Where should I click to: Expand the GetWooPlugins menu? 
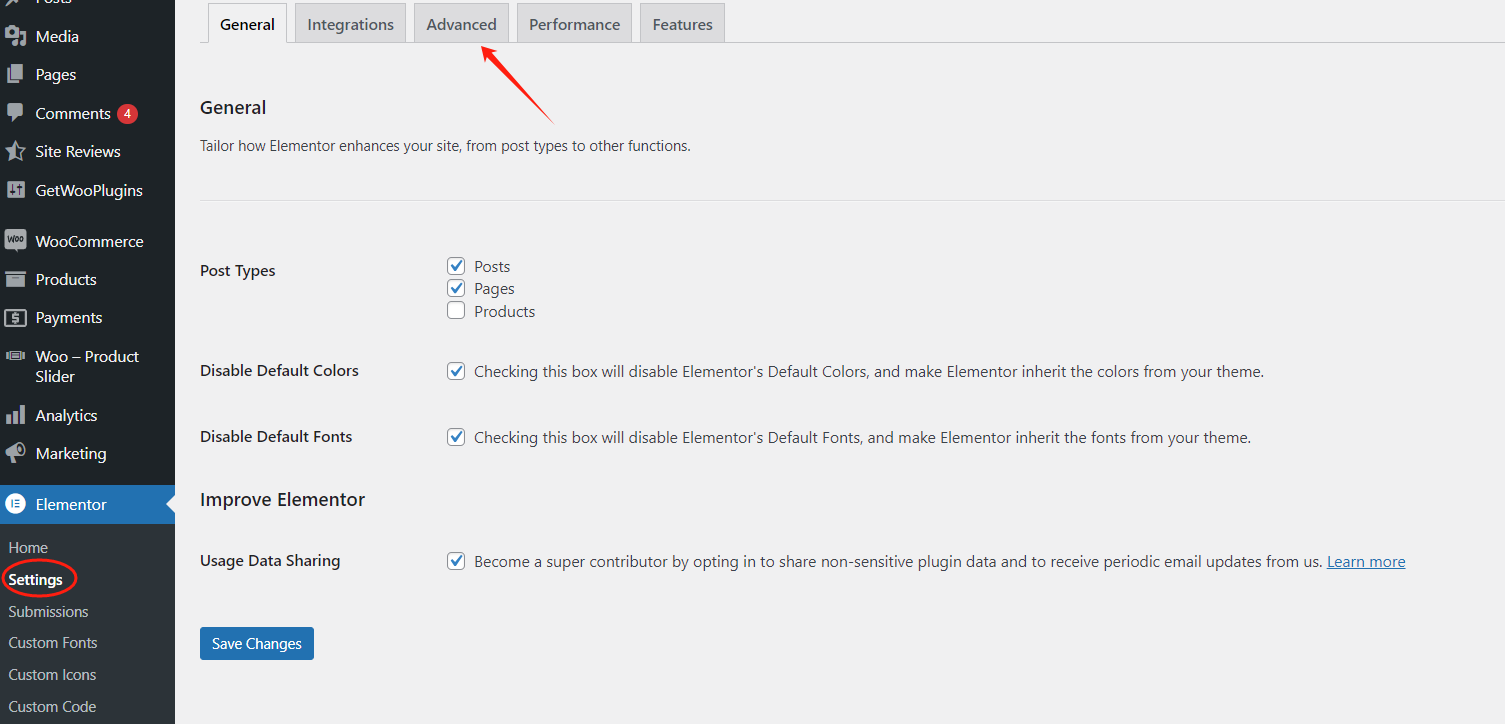(x=87, y=190)
